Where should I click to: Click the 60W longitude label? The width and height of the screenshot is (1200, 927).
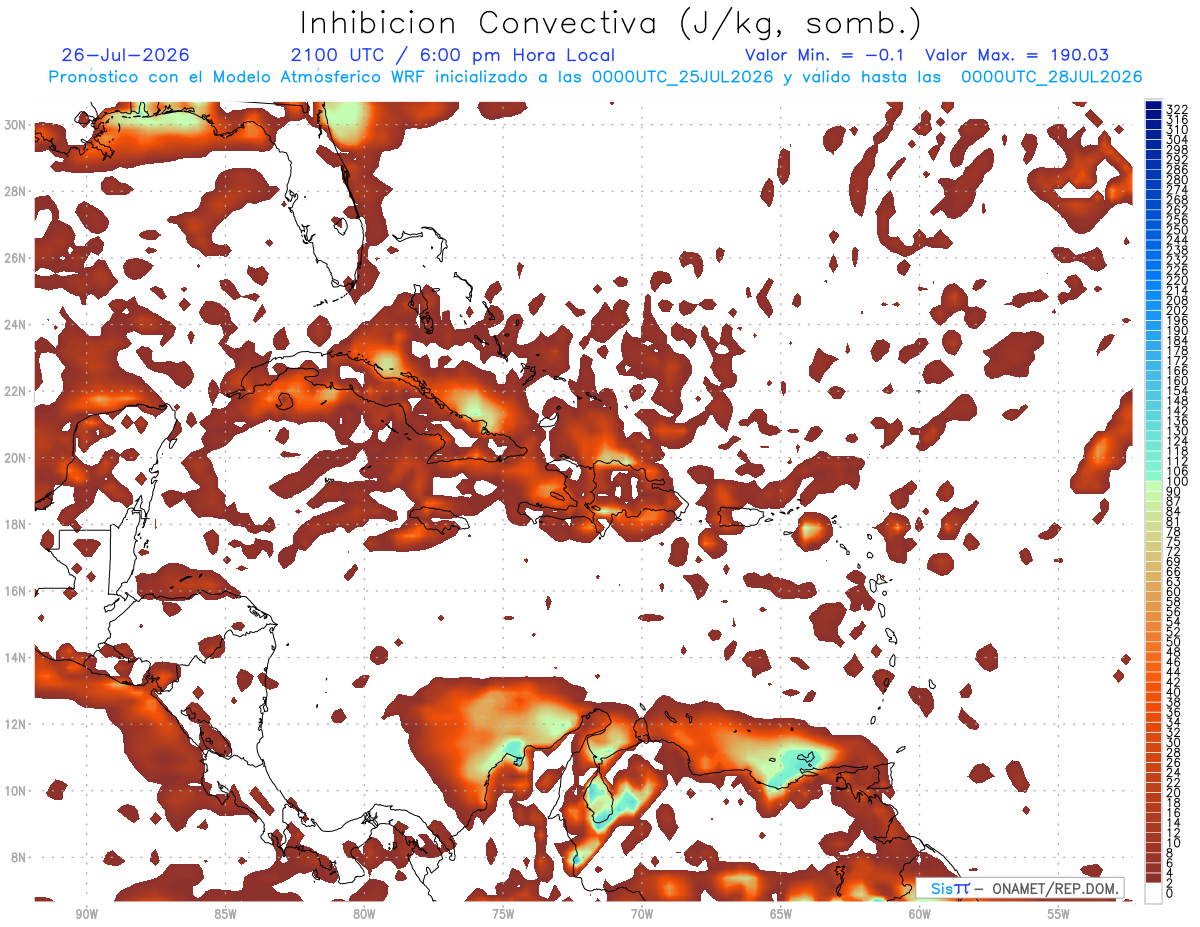pos(920,913)
